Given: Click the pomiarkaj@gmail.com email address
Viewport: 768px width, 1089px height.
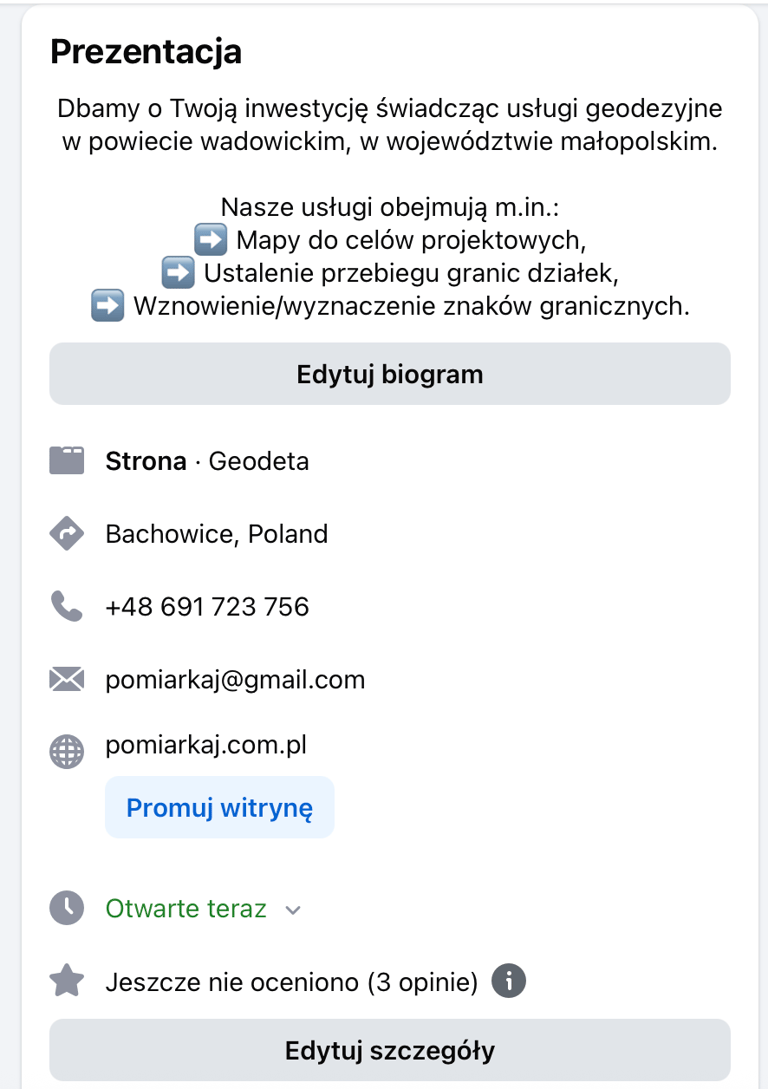Looking at the screenshot, I should click(x=235, y=680).
